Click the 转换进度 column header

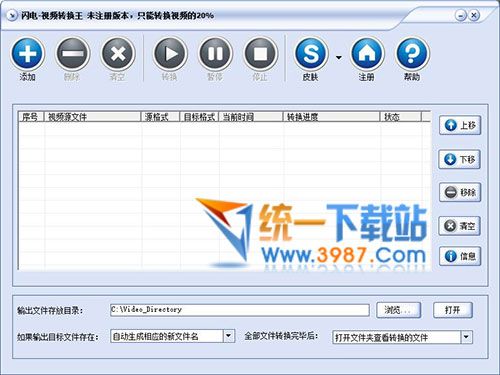coord(332,117)
